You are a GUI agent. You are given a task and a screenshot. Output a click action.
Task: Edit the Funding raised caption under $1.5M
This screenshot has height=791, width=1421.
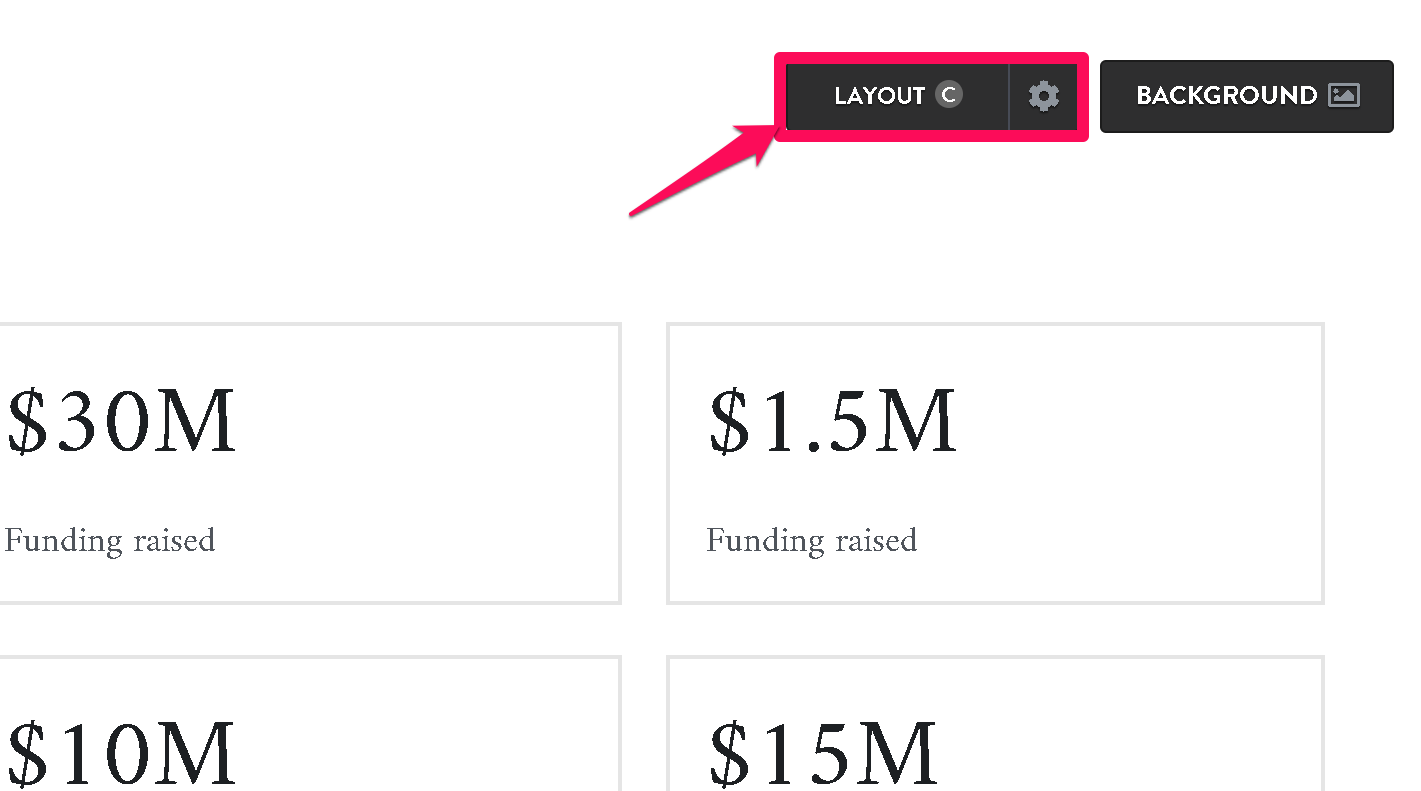coord(812,540)
